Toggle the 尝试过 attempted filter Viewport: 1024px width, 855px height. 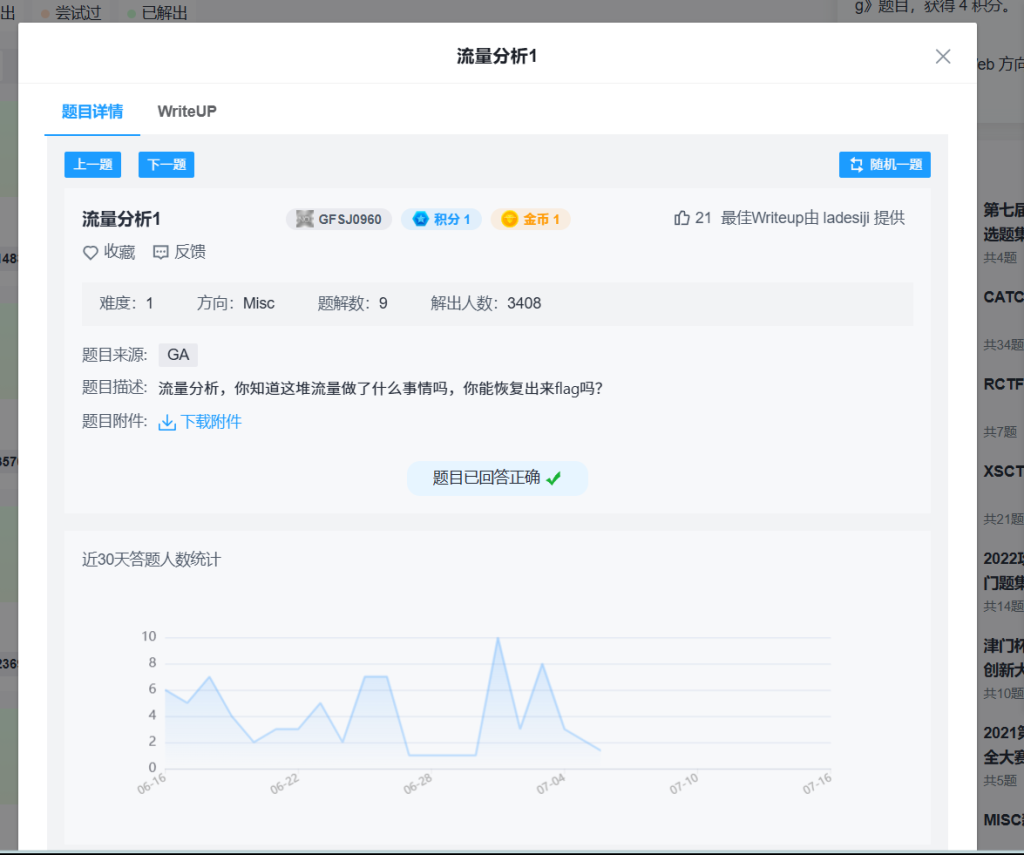pyautogui.click(x=70, y=13)
